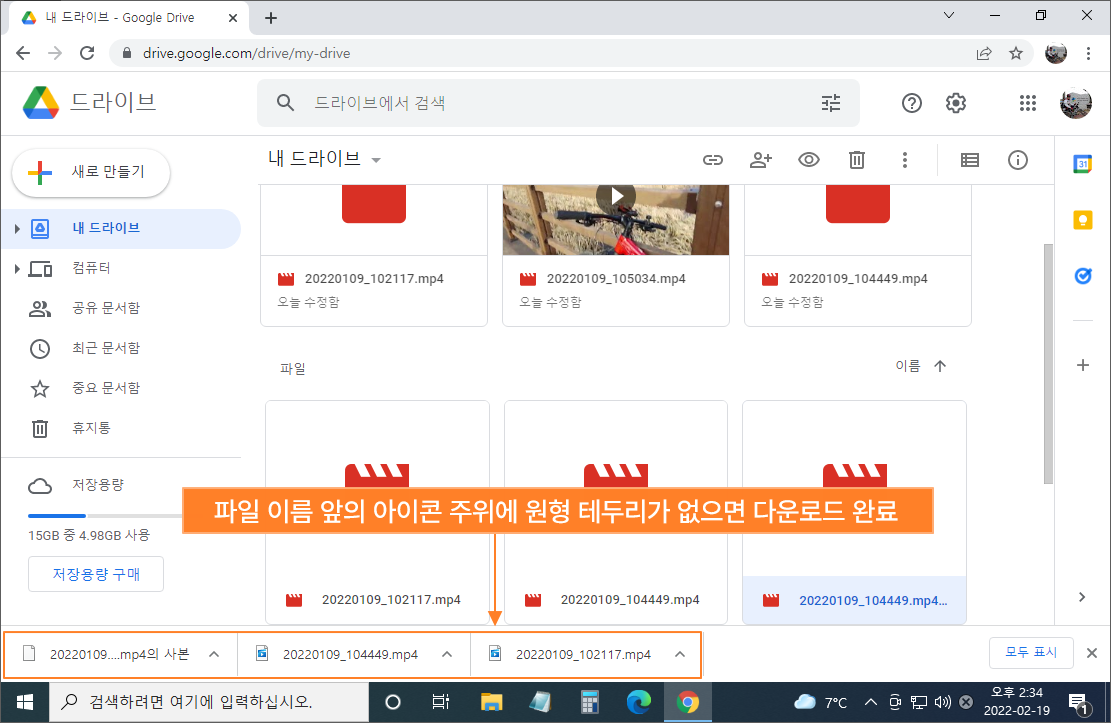Image resolution: width=1111 pixels, height=723 pixels.
Task: Open Google Keep in side panel
Action: pyautogui.click(x=1083, y=220)
